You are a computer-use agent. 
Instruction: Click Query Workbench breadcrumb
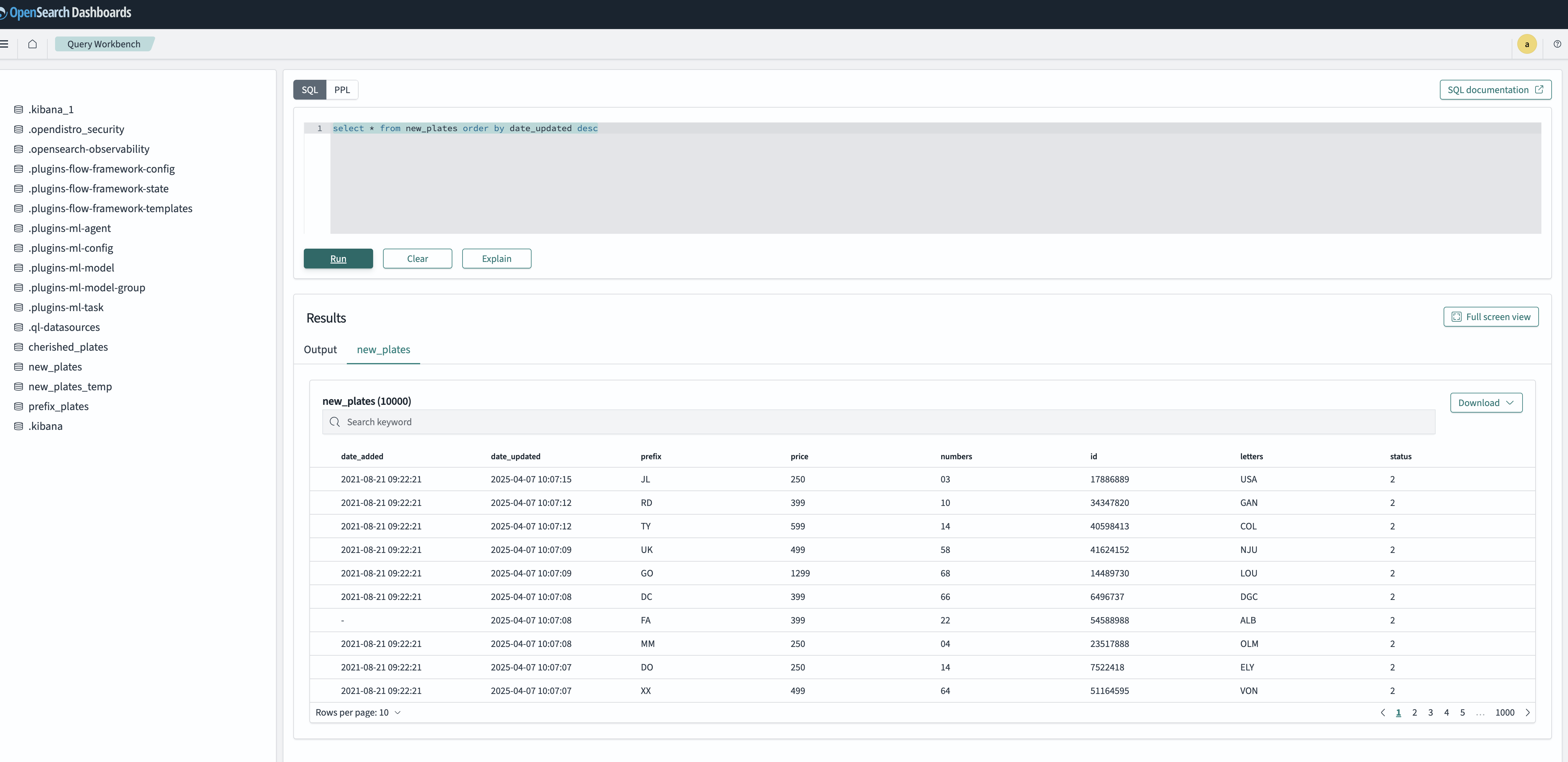(x=104, y=44)
